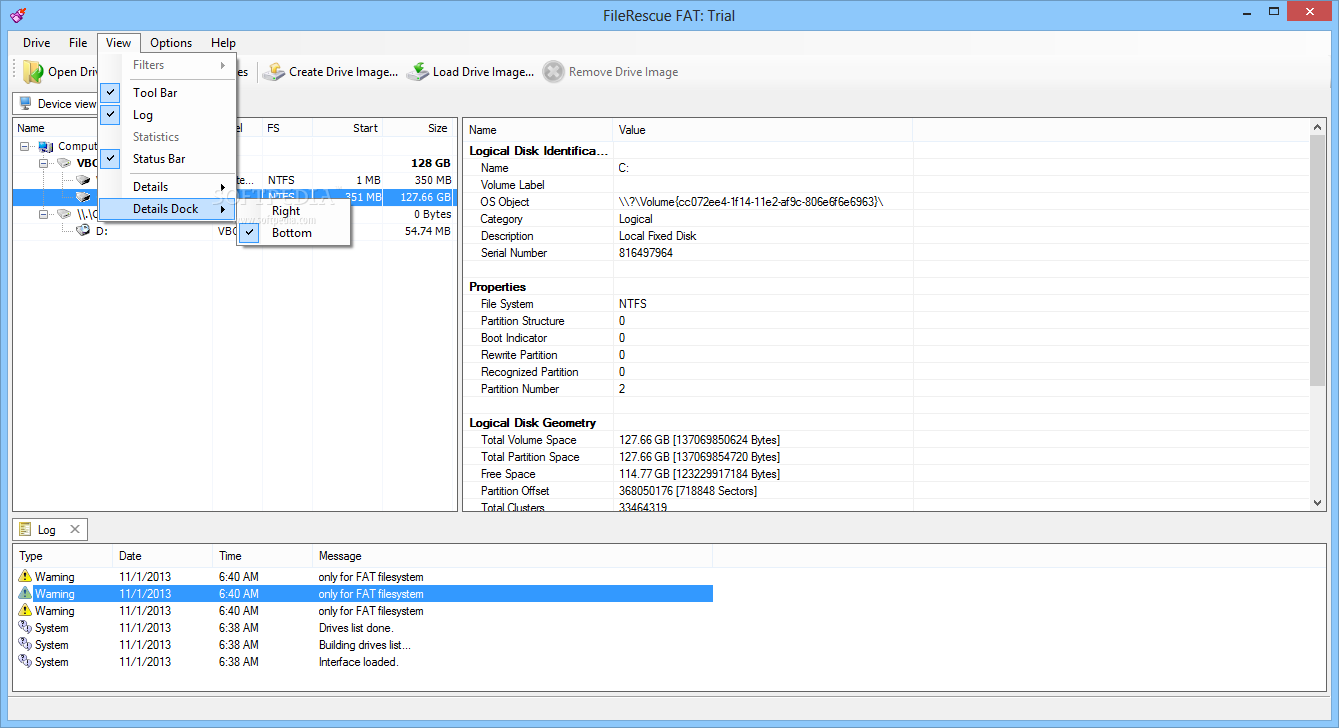The image size is (1339, 728).
Task: Open the Details submenu
Action: (167, 187)
